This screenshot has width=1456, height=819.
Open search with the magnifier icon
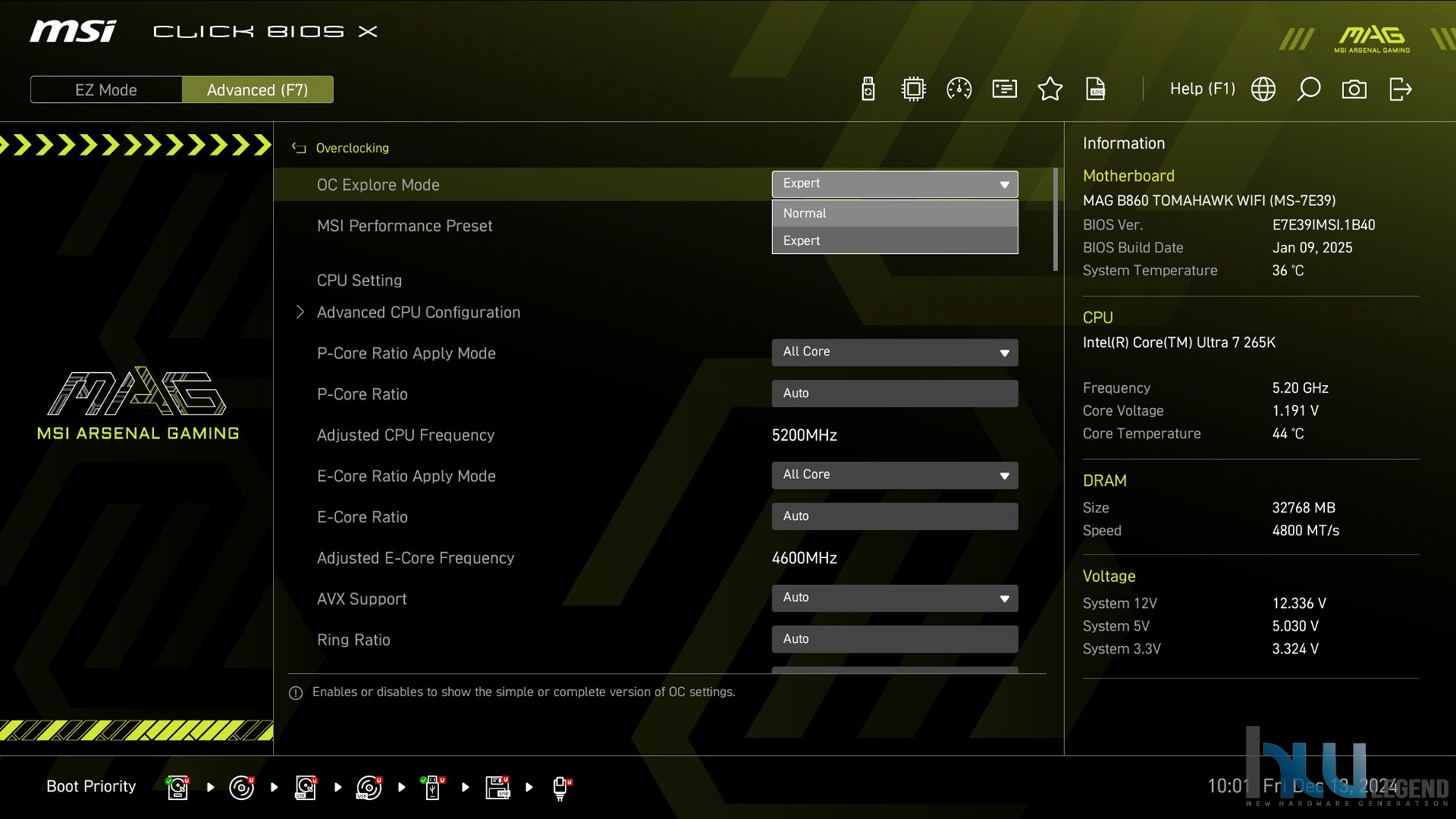pos(1309,89)
